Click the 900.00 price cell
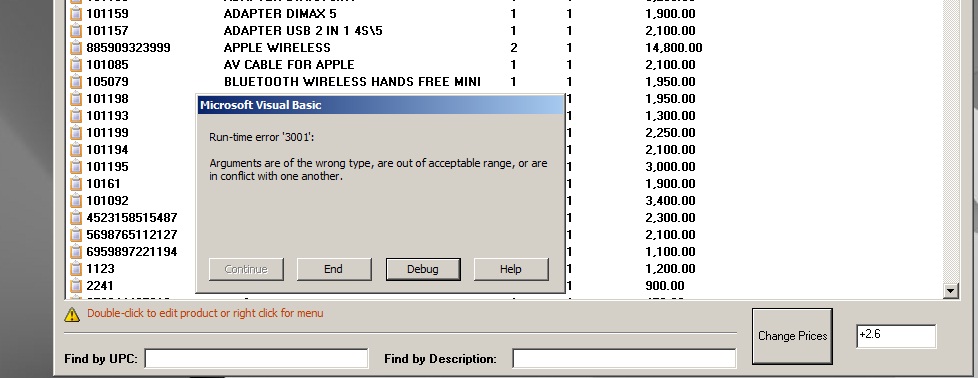Screen dimensions: 978x378 665,286
